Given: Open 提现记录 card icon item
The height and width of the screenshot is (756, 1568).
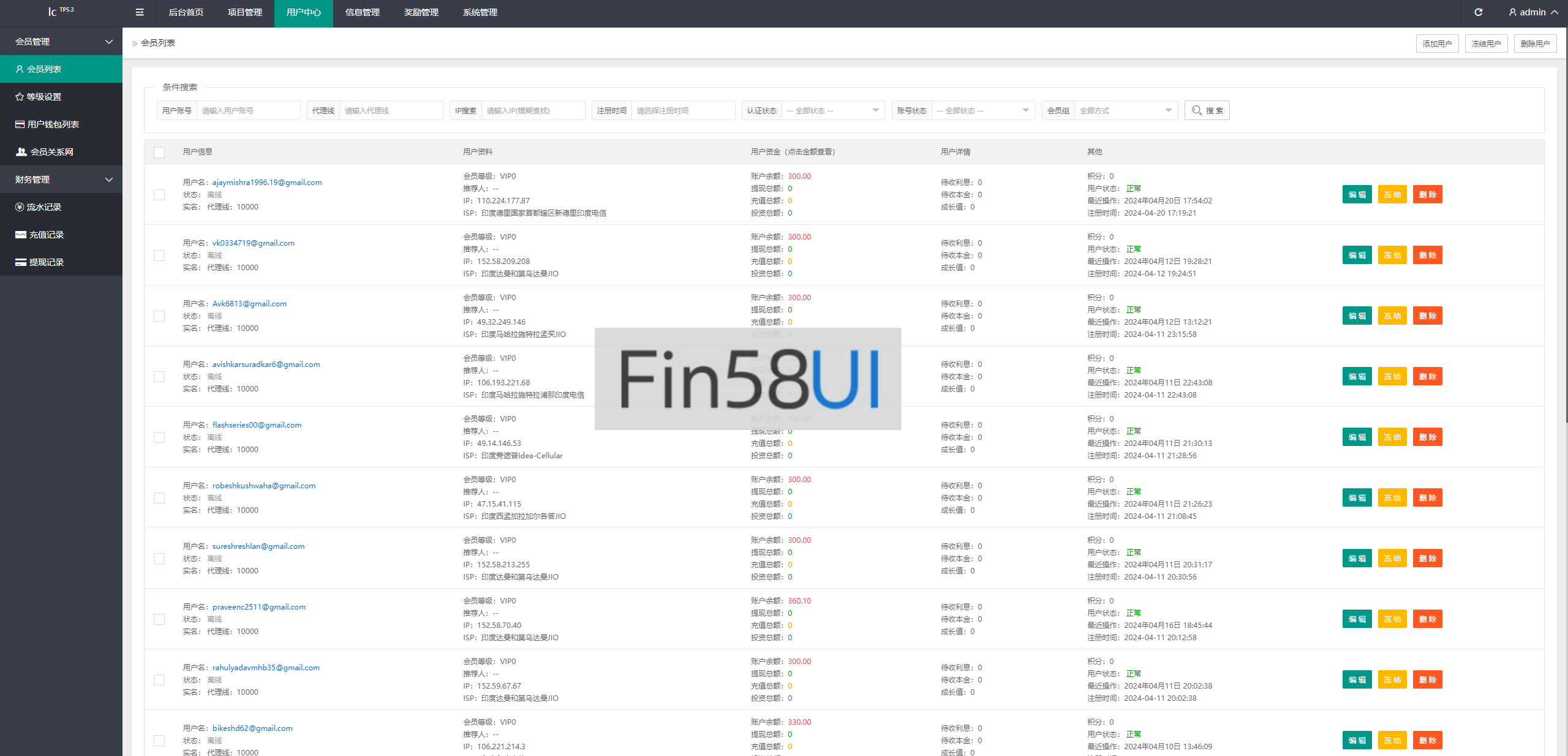Looking at the screenshot, I should click(21, 262).
